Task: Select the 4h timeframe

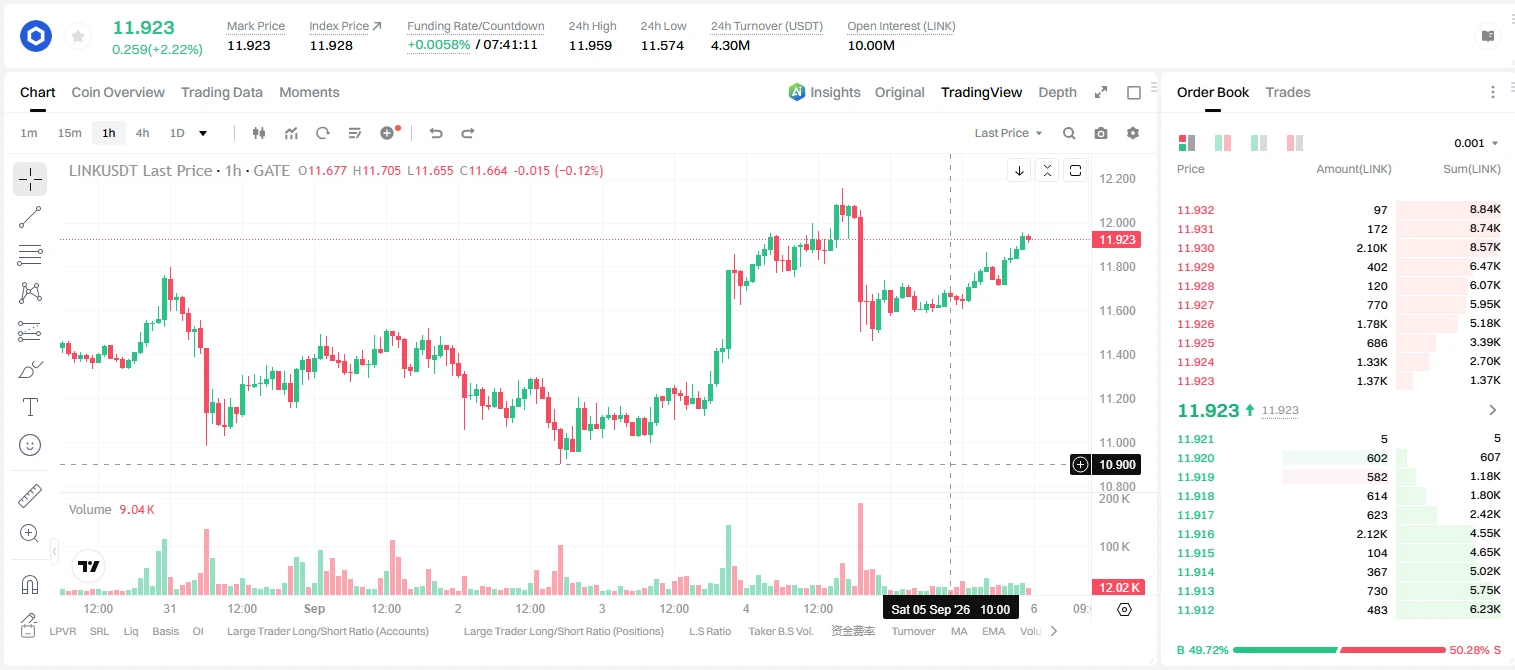Action: pos(143,133)
